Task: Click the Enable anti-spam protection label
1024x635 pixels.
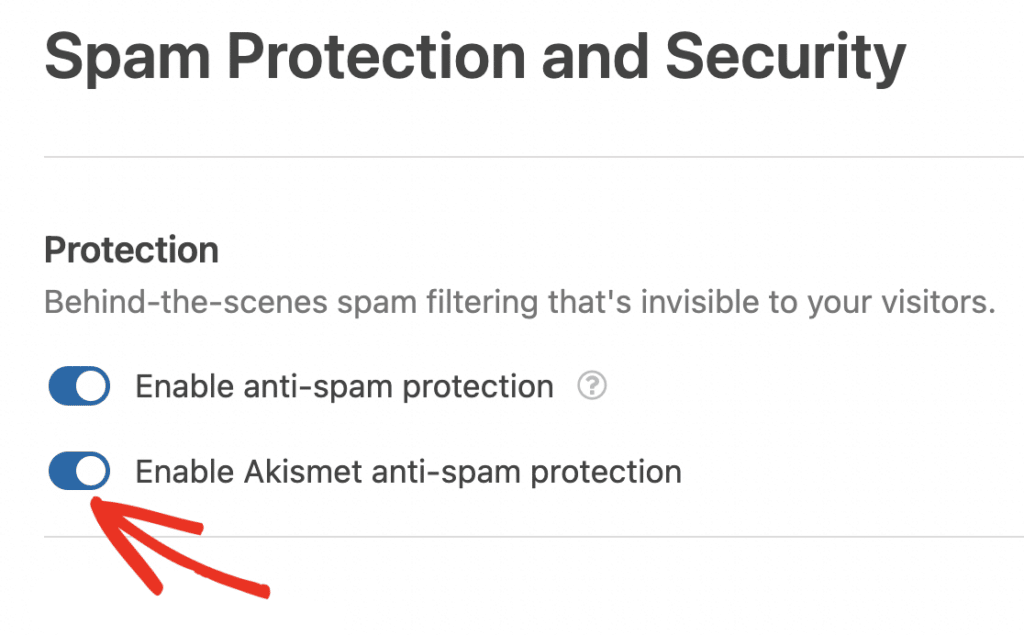Action: [344, 386]
